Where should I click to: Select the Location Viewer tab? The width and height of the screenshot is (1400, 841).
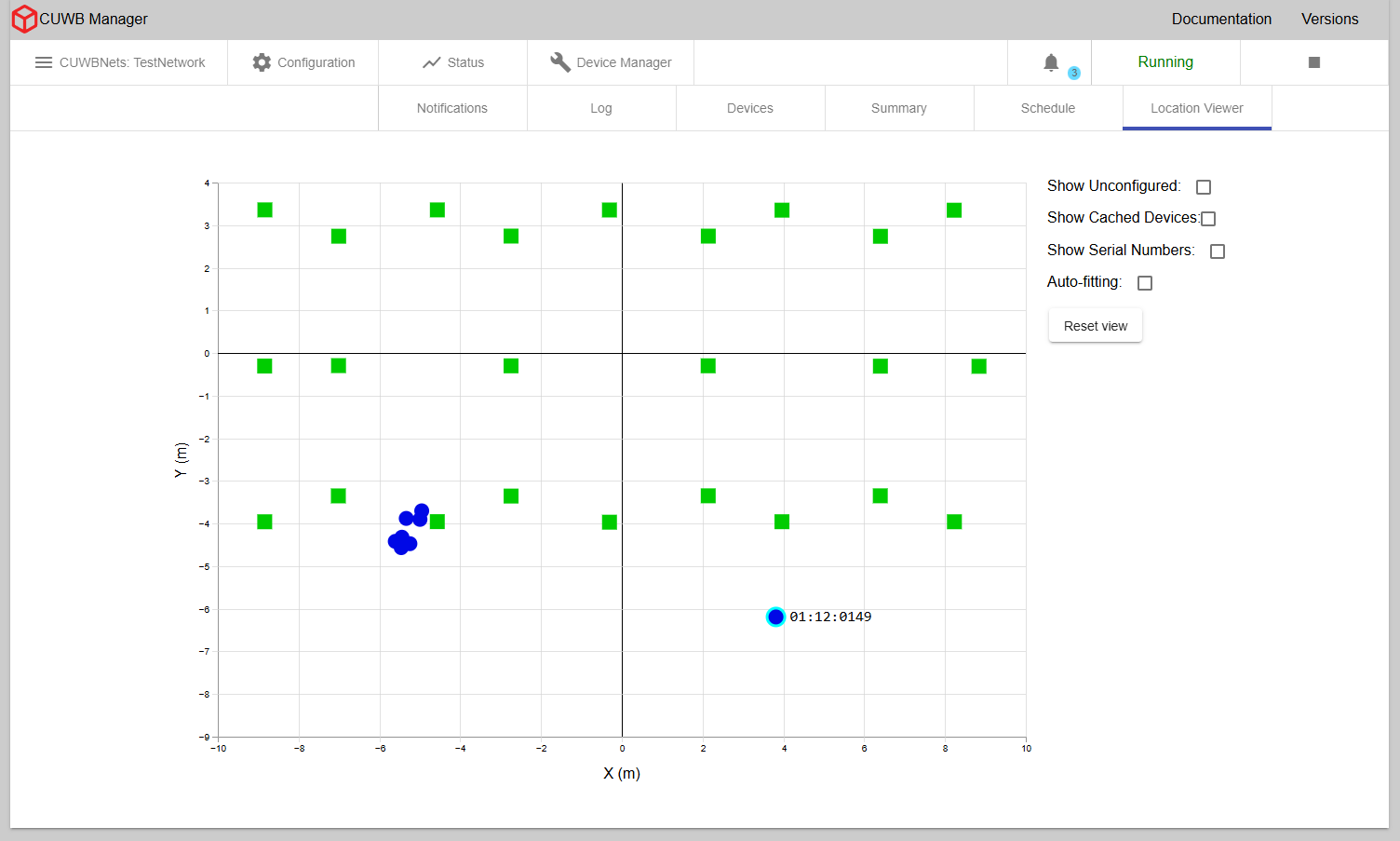tap(1197, 108)
